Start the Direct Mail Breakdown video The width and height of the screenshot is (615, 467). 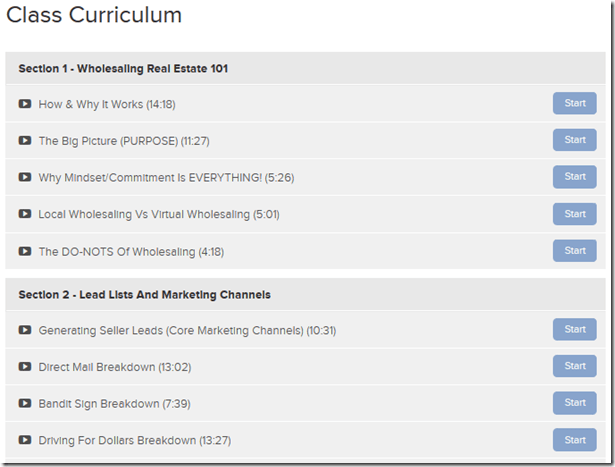coord(574,366)
